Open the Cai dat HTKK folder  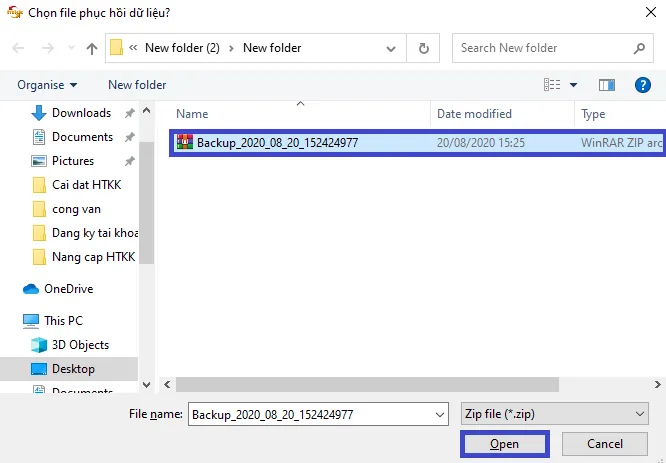pos(76,185)
